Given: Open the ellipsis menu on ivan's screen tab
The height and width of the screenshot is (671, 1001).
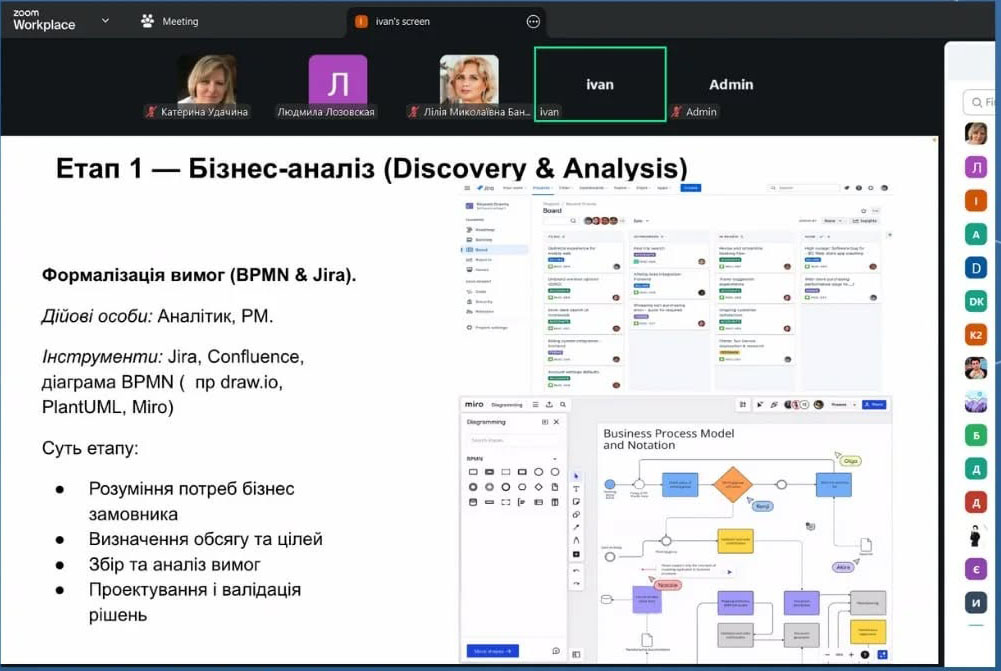Looking at the screenshot, I should 533,21.
